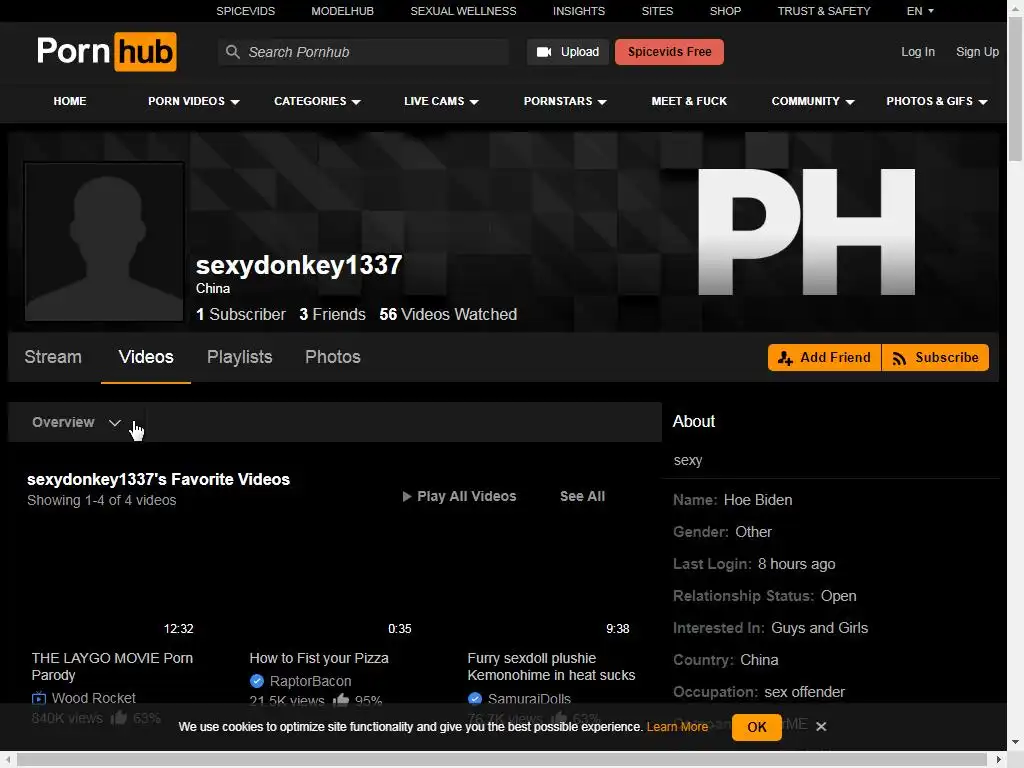Click the site logo in the header

[x=106, y=52]
